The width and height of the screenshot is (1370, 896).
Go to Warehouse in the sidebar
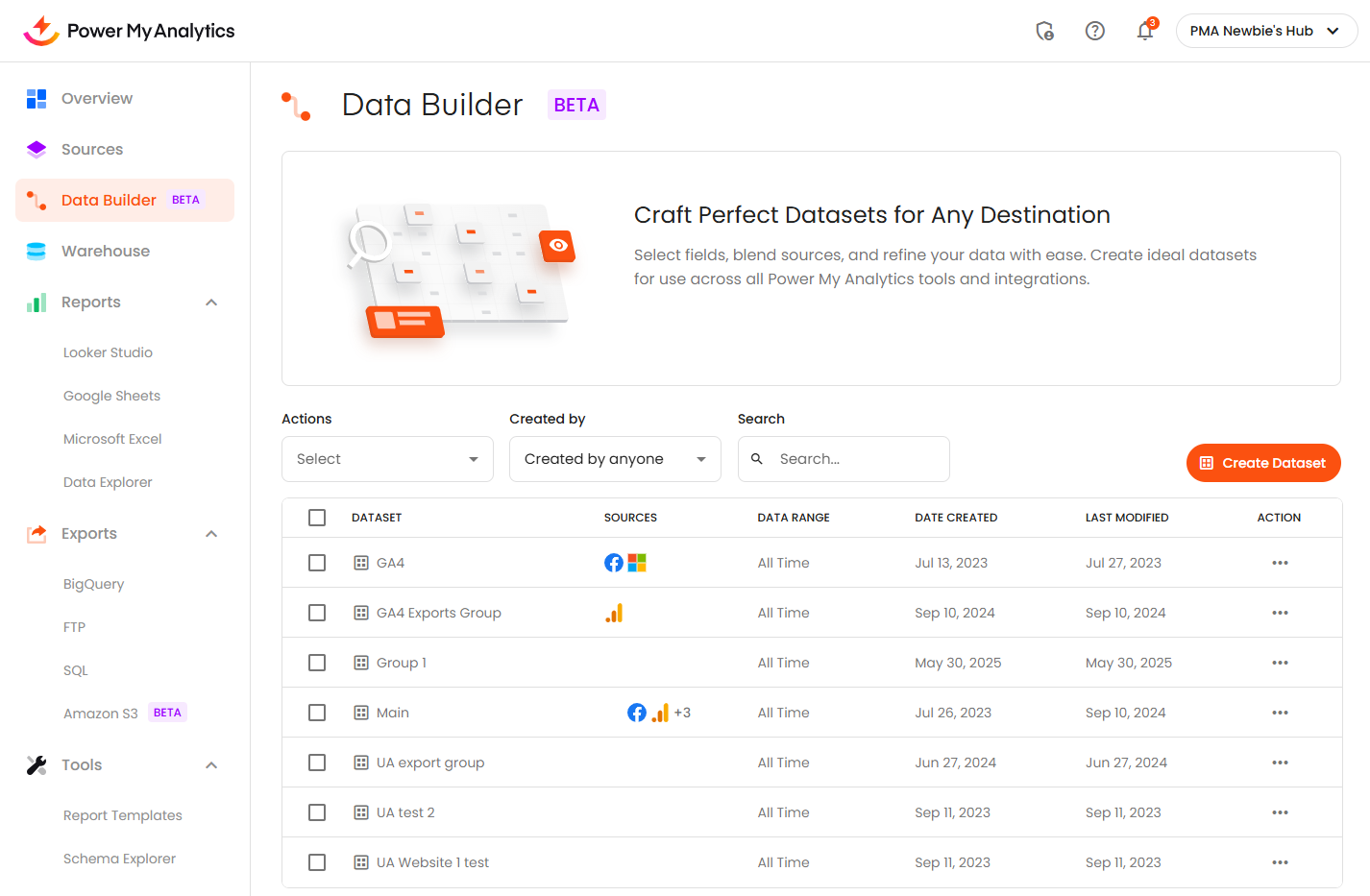(x=106, y=252)
